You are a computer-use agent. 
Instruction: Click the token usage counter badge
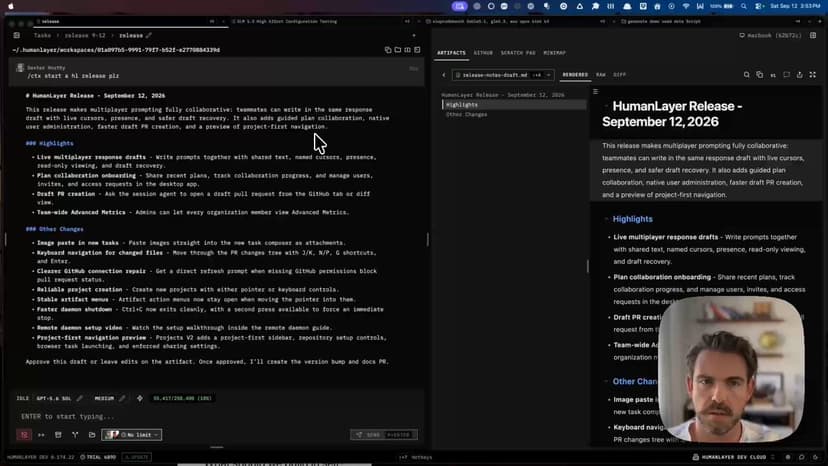click(x=183, y=398)
